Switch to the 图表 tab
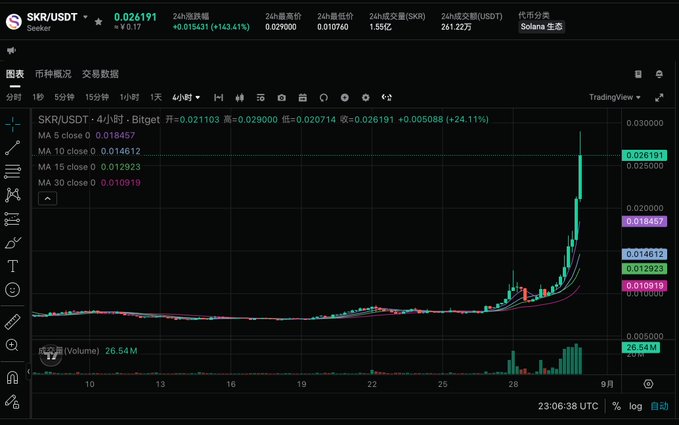This screenshot has height=425, width=679. [15, 74]
